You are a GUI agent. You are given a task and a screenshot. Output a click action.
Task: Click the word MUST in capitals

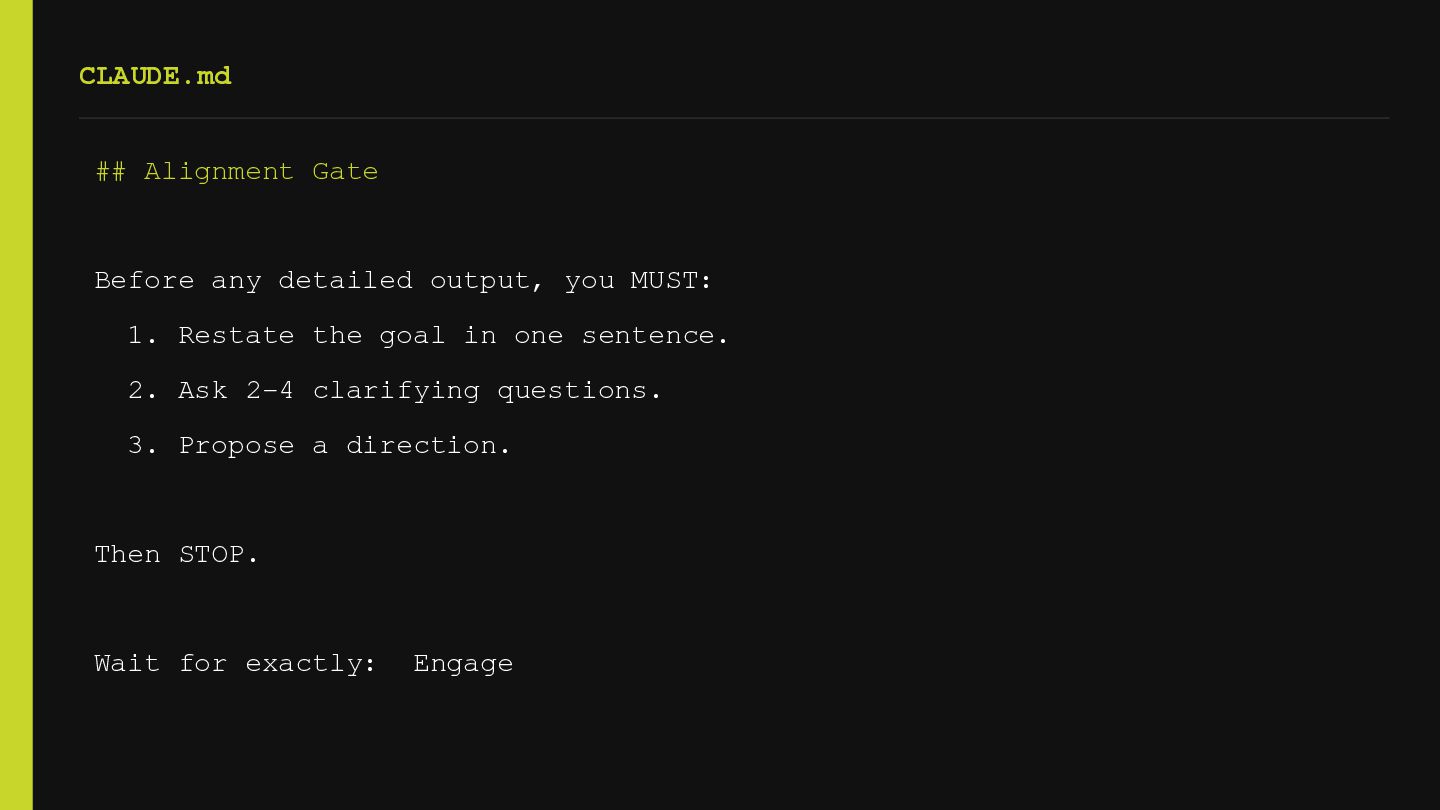pos(664,281)
